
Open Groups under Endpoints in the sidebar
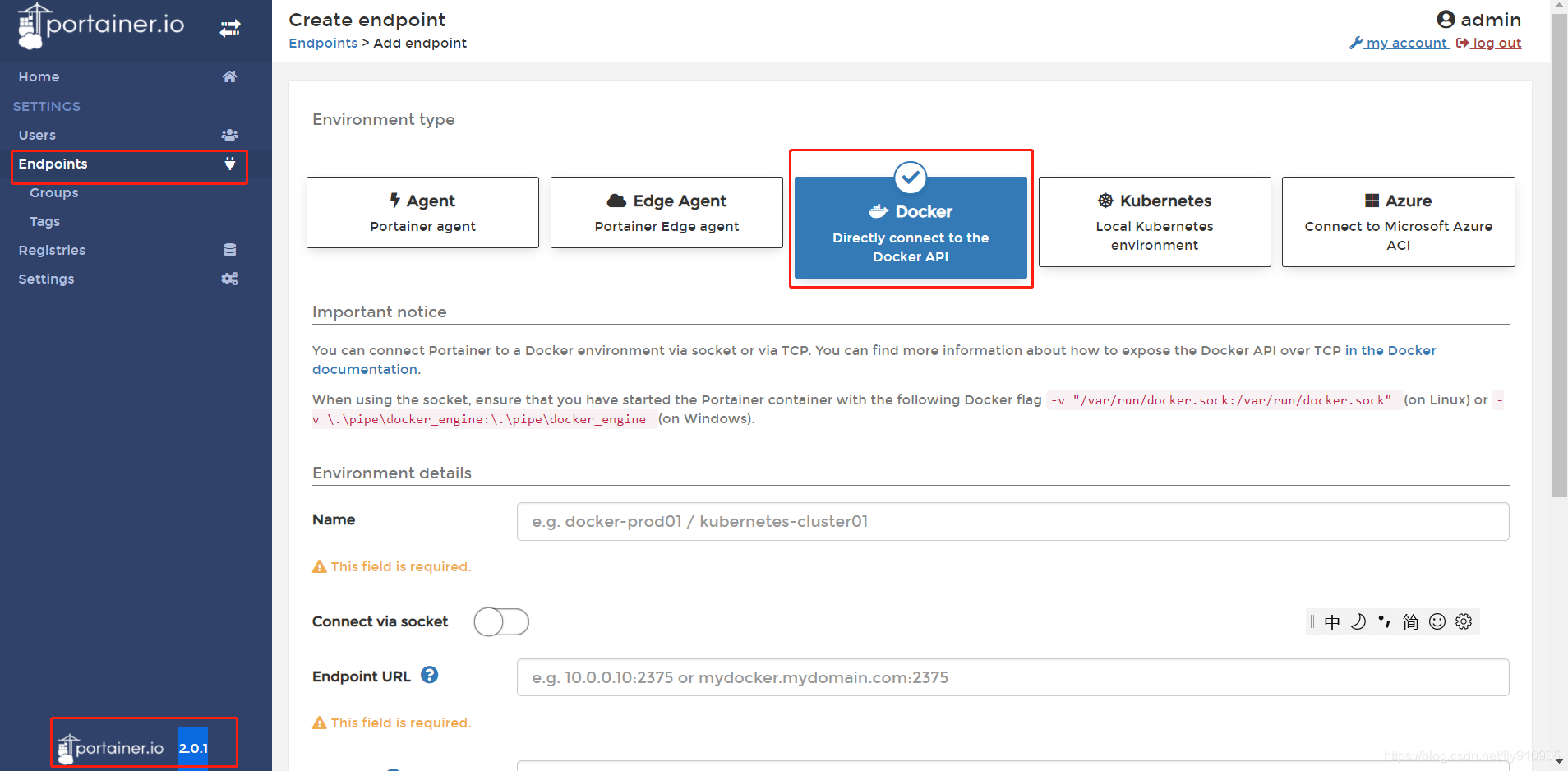coord(53,192)
